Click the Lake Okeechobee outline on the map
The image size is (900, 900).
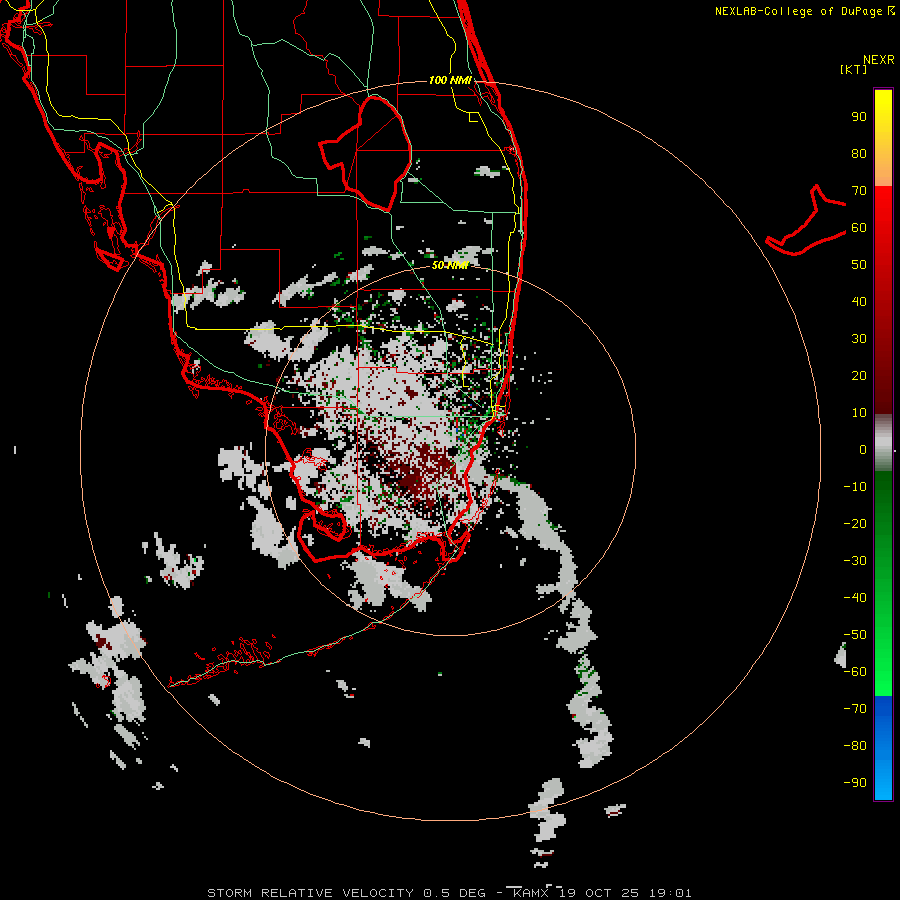point(366,152)
